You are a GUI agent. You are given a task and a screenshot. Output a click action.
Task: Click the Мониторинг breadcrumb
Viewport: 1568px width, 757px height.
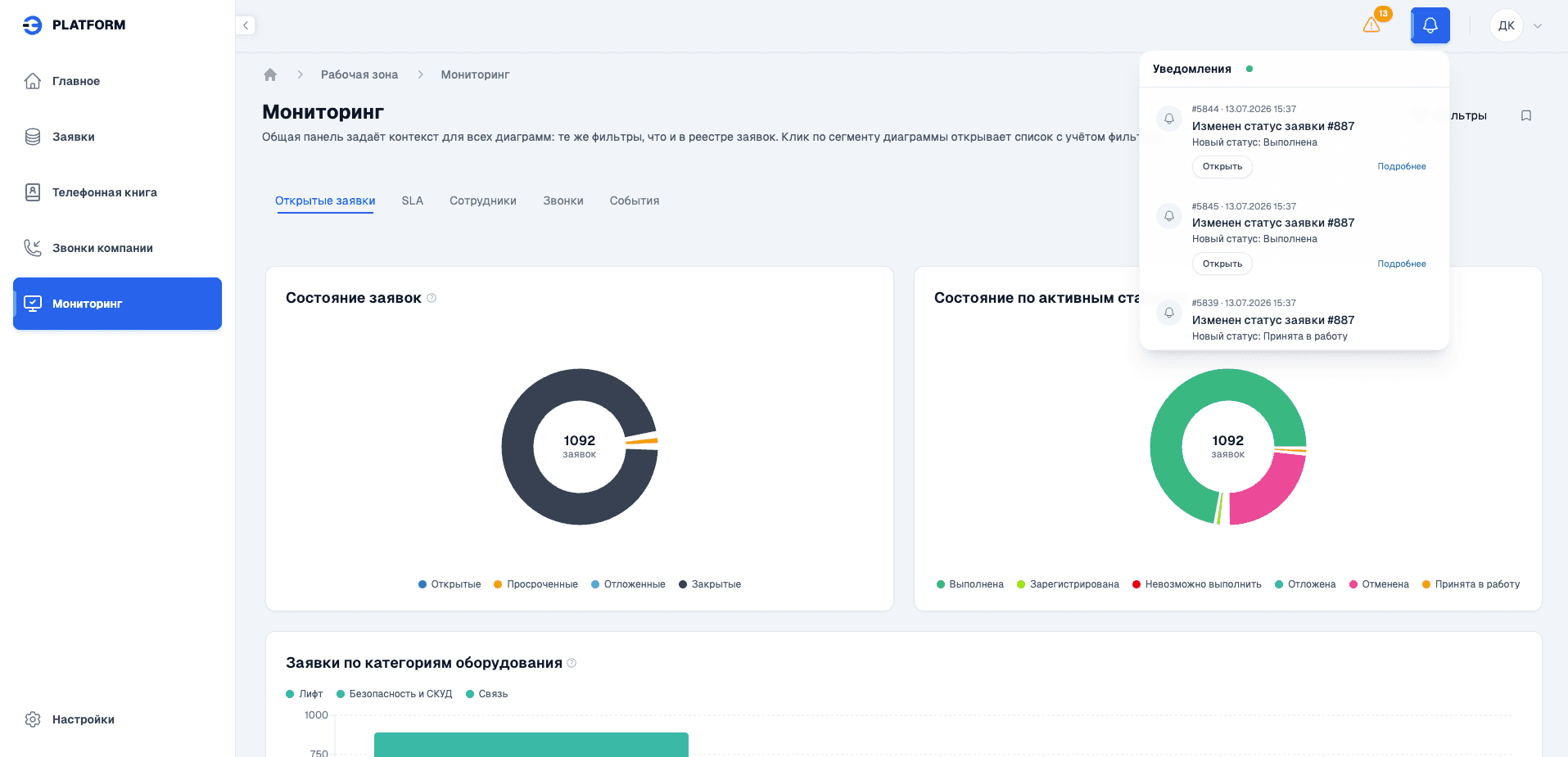[x=475, y=74]
